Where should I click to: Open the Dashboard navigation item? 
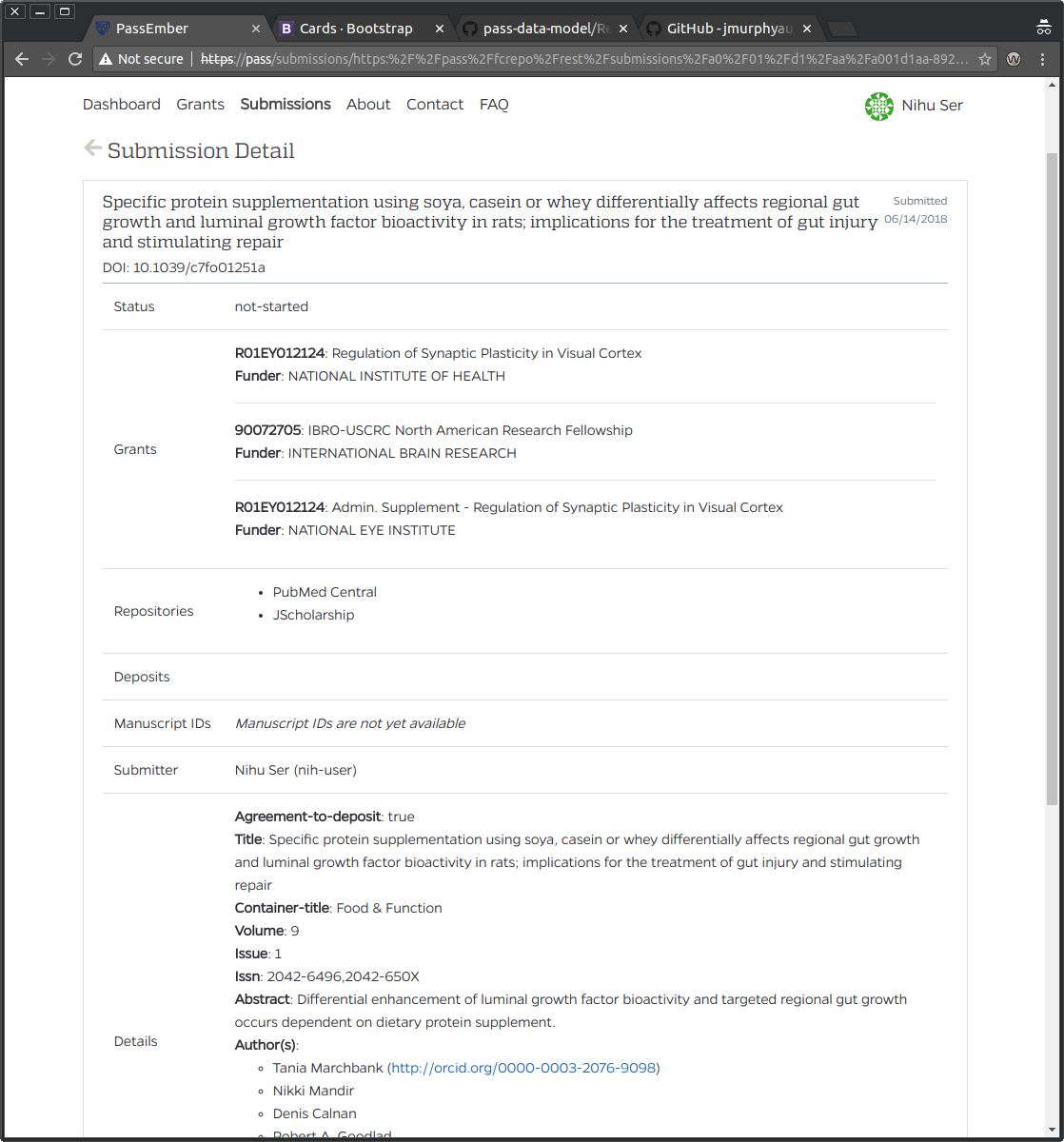(122, 104)
